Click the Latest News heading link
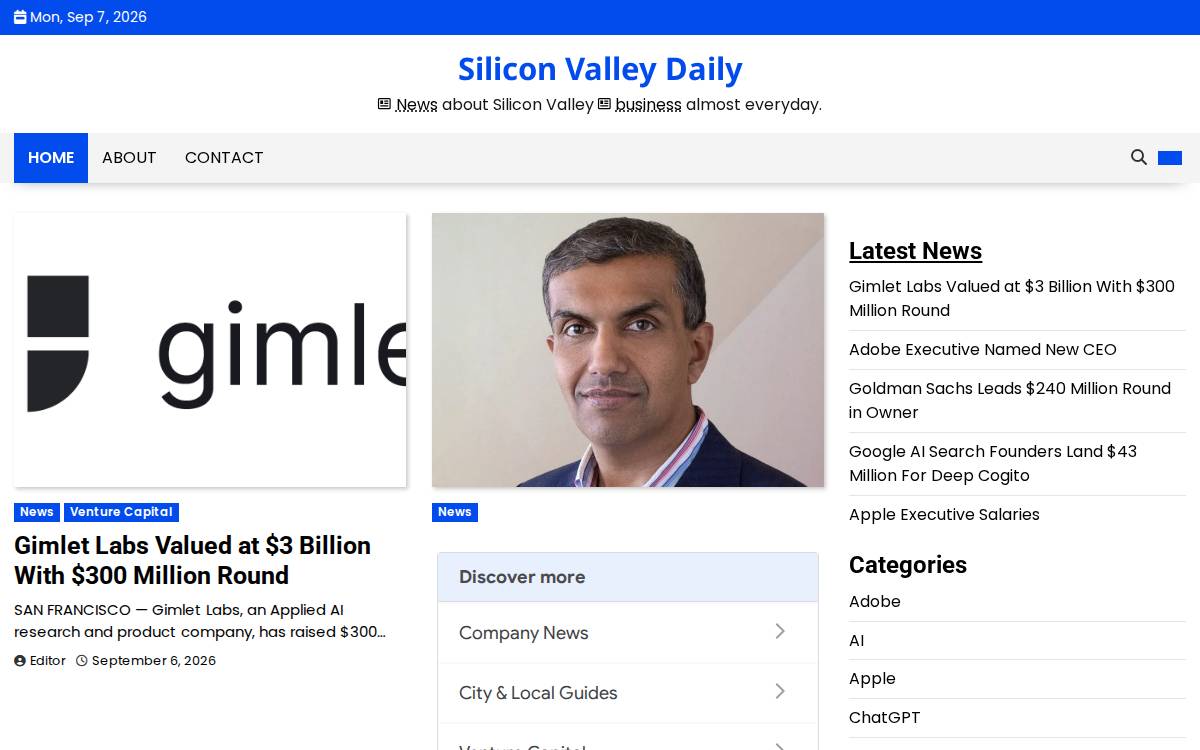The width and height of the screenshot is (1200, 750). pyautogui.click(x=915, y=251)
